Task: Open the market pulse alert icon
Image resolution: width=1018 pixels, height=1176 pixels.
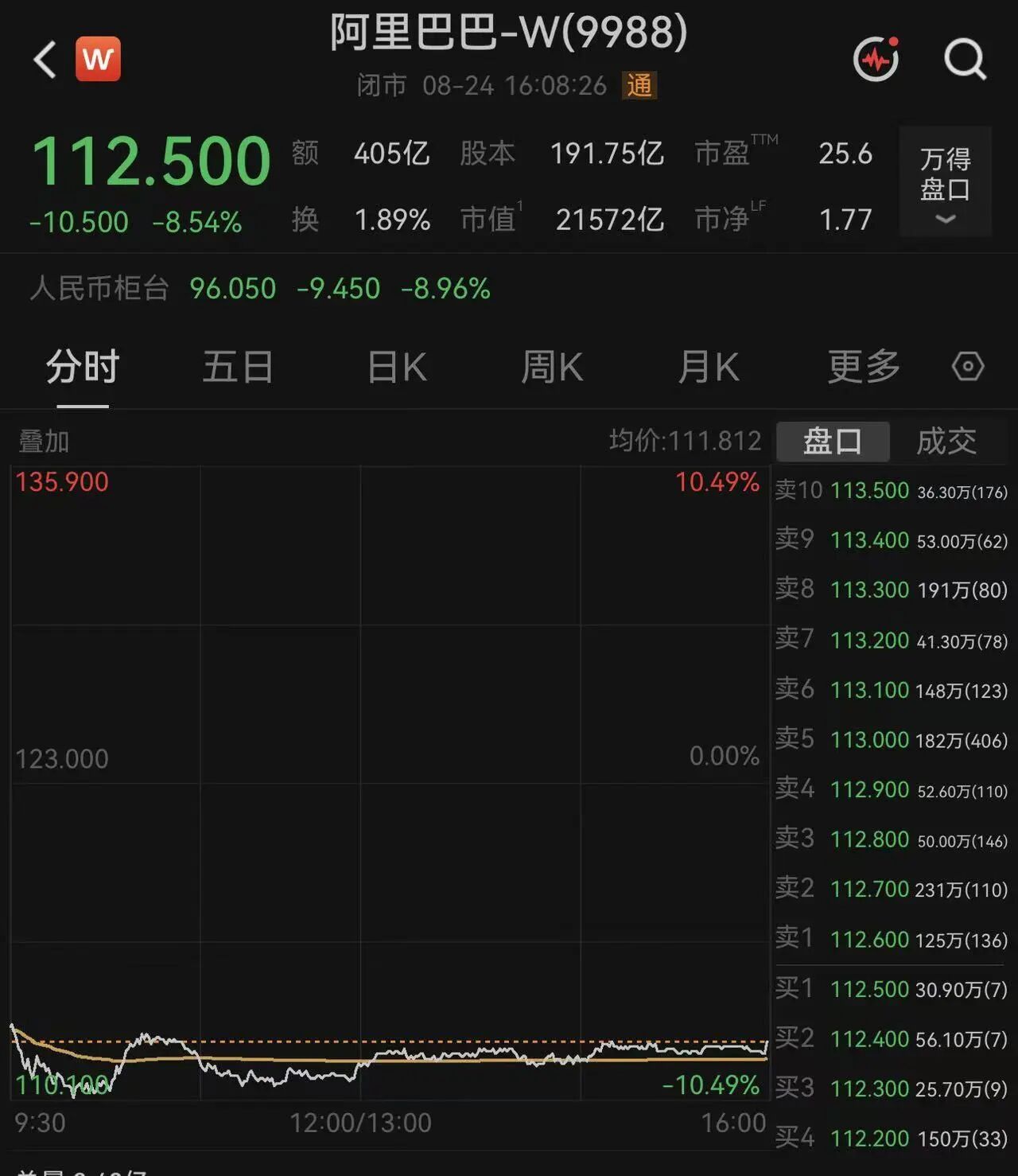Action: tap(876, 58)
